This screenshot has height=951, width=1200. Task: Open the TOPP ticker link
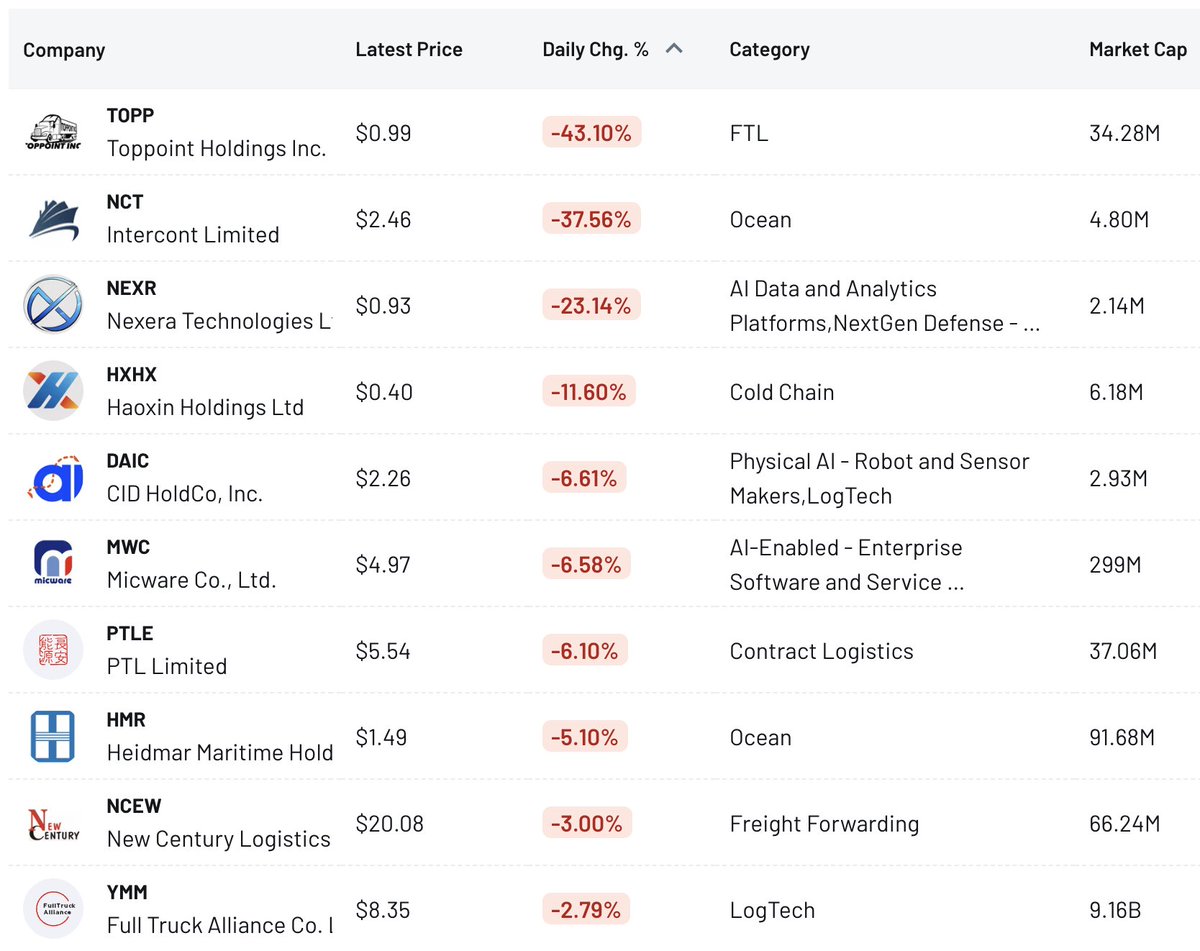(130, 115)
